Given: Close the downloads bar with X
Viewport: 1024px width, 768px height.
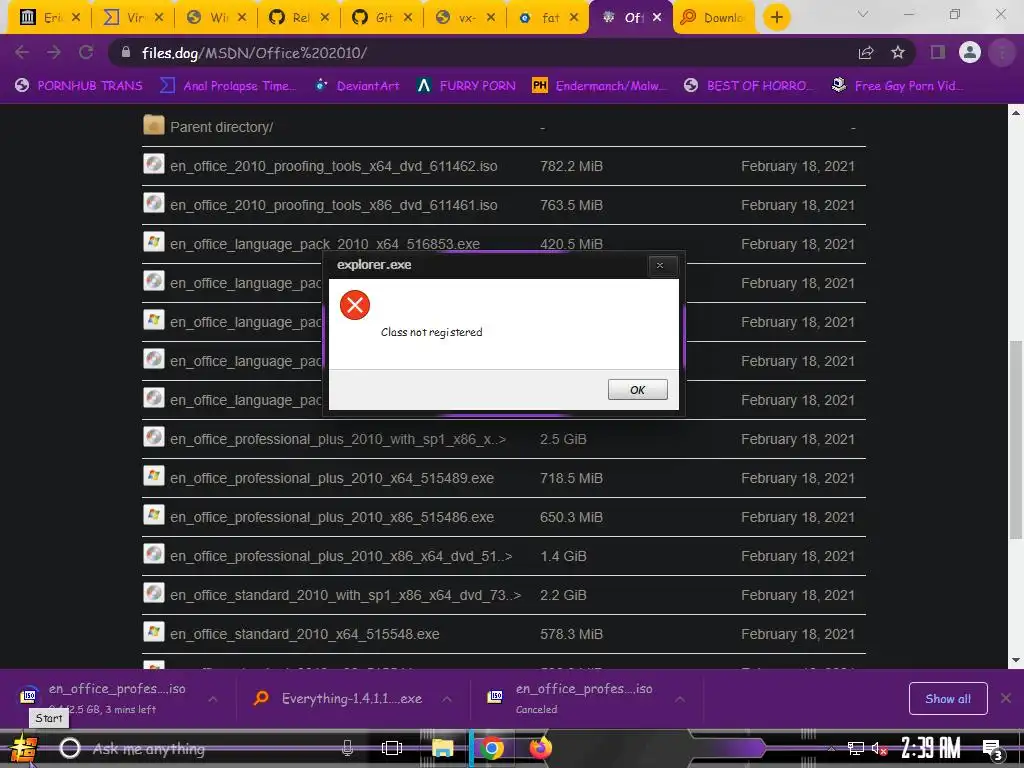Looking at the screenshot, I should (1006, 698).
